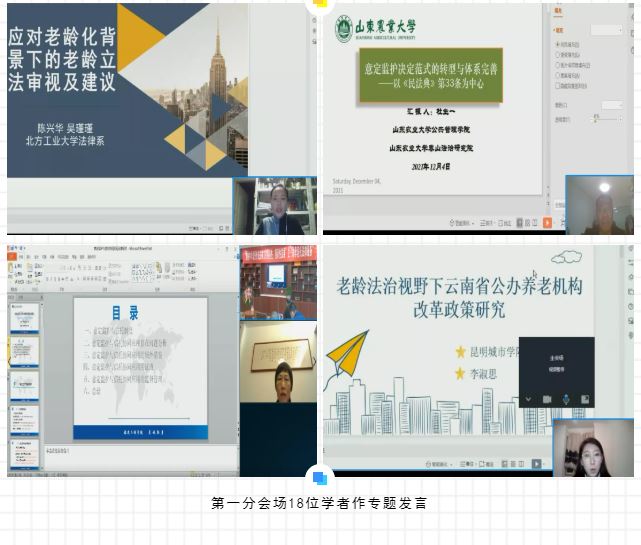Click the 目录 slide title text
Screen dimensions: 641x545
(124, 313)
